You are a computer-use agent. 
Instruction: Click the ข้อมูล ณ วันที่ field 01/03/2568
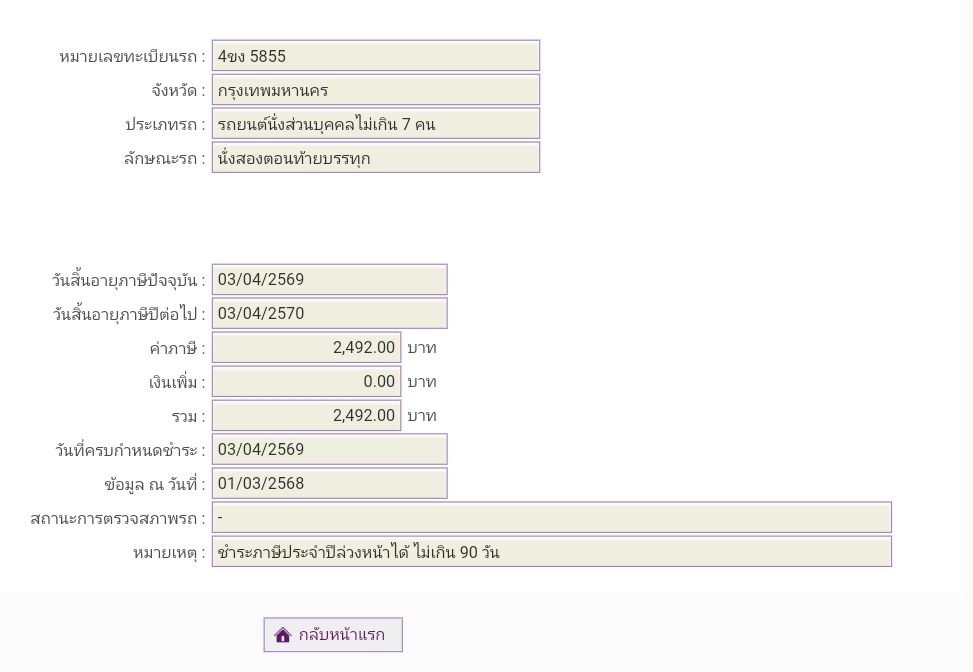tap(330, 483)
